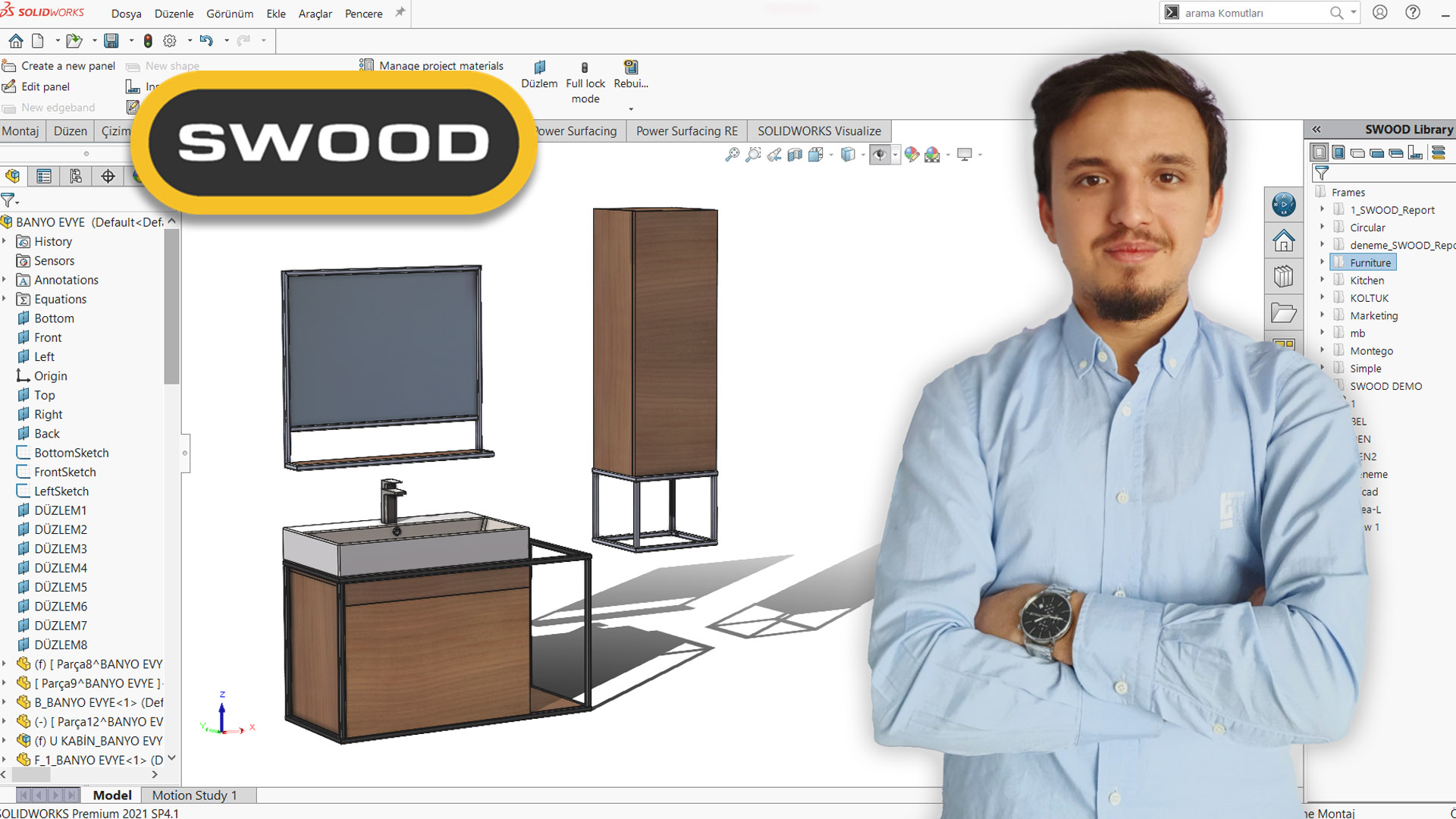Click Manage project materials
This screenshot has width=1456, height=819.
pos(431,66)
